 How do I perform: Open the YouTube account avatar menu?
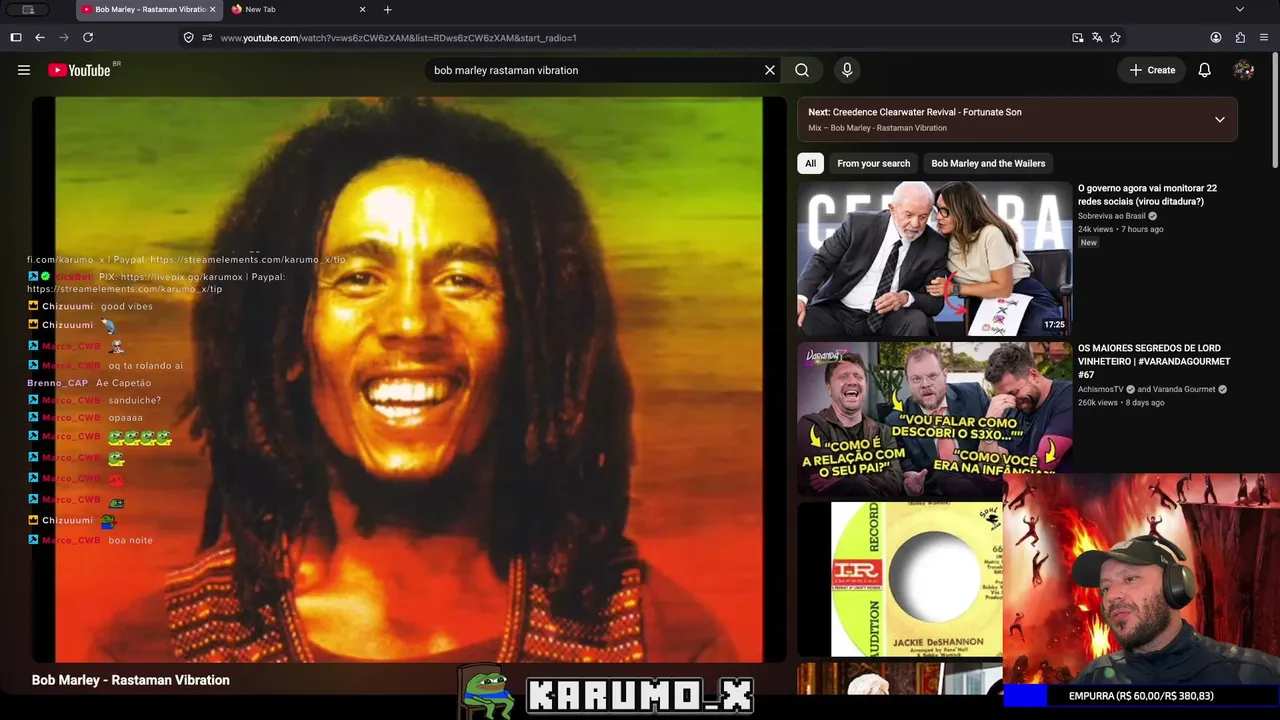pos(1244,70)
